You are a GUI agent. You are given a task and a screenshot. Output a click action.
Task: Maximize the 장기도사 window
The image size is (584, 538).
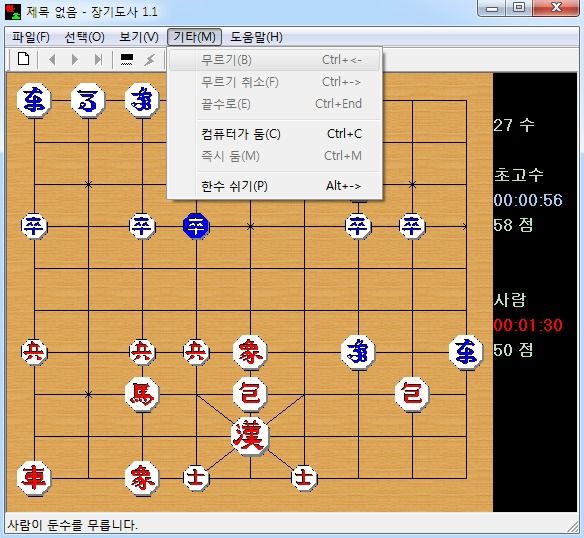coord(519,8)
